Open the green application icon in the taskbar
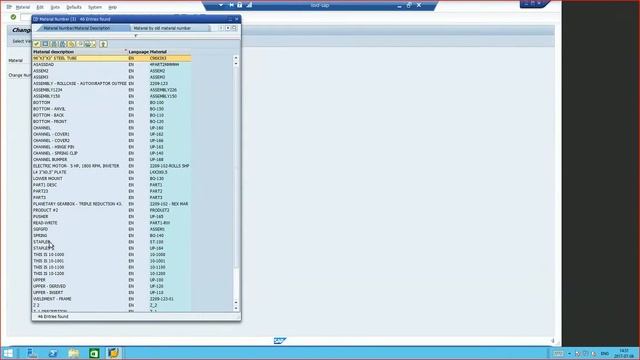640x360 pixels. (x=94, y=353)
